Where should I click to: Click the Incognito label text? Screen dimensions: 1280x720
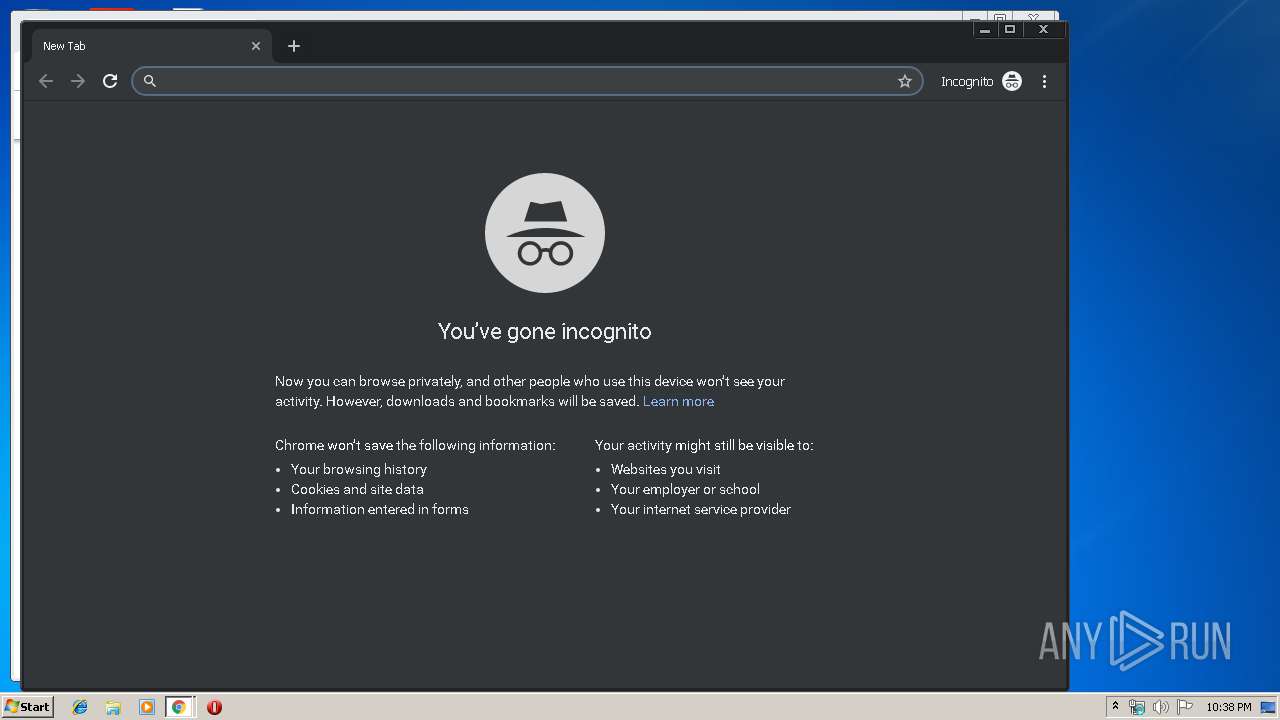967,82
